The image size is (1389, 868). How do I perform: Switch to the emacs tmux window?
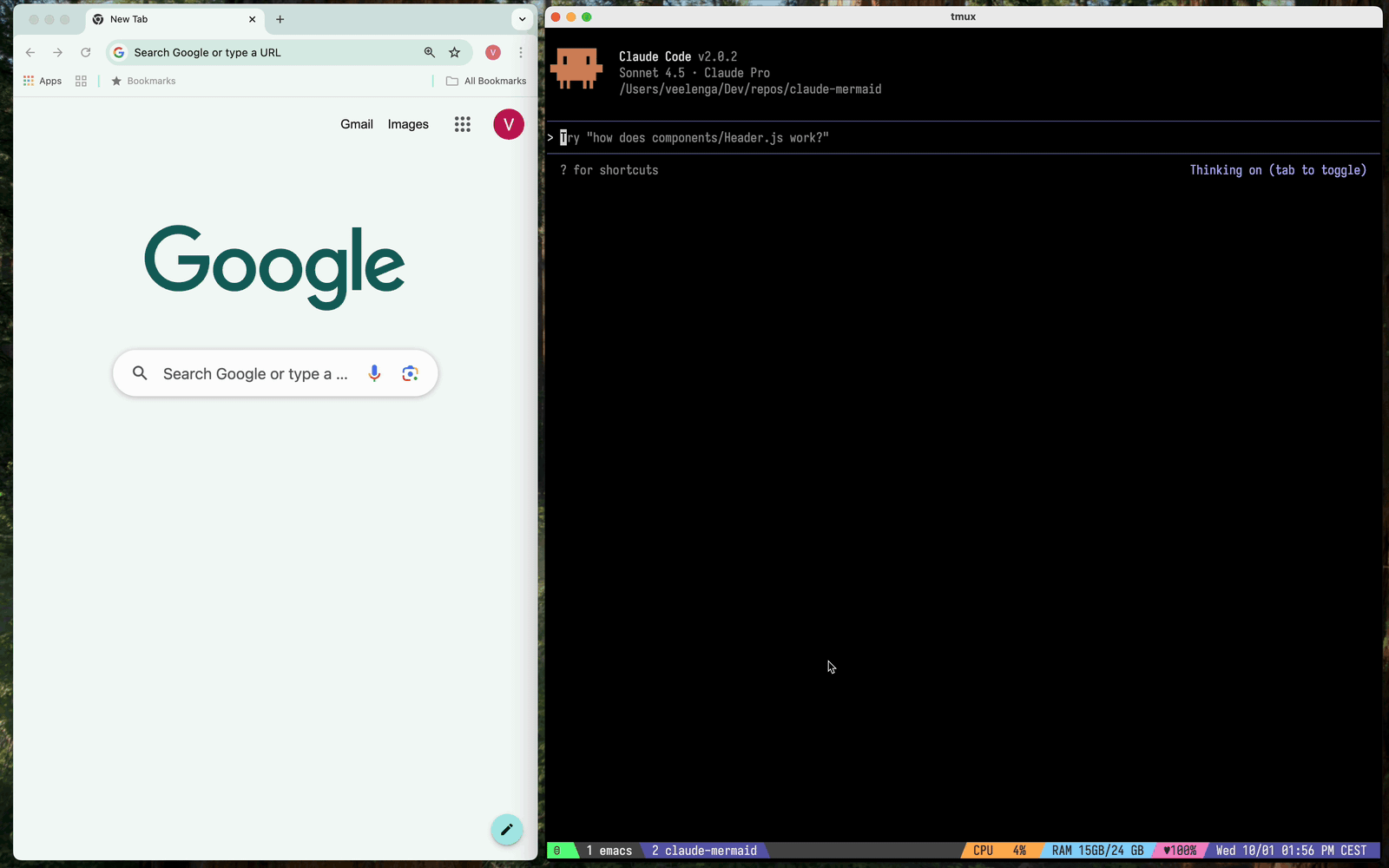608,851
